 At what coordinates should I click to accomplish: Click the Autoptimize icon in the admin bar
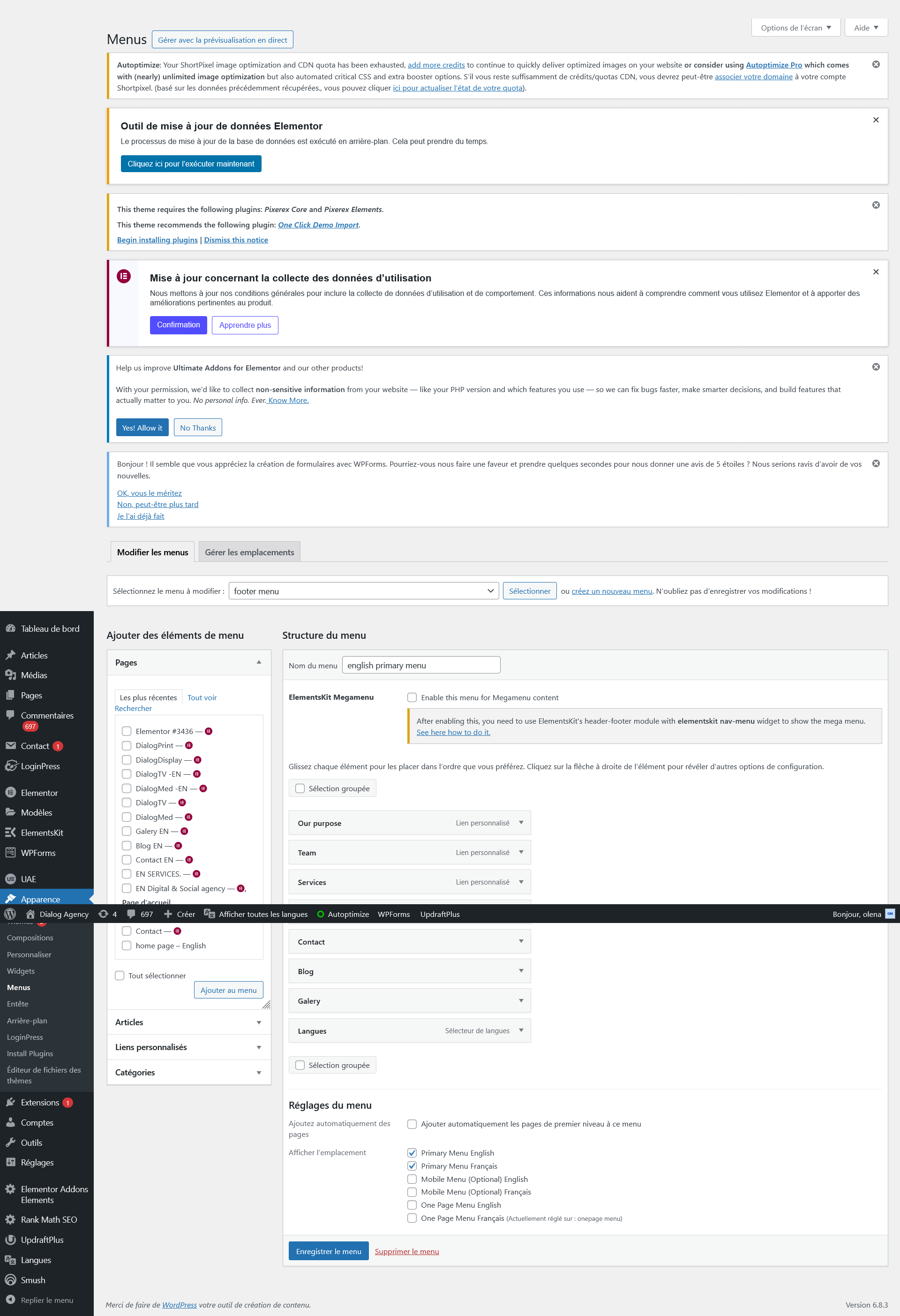[x=321, y=914]
